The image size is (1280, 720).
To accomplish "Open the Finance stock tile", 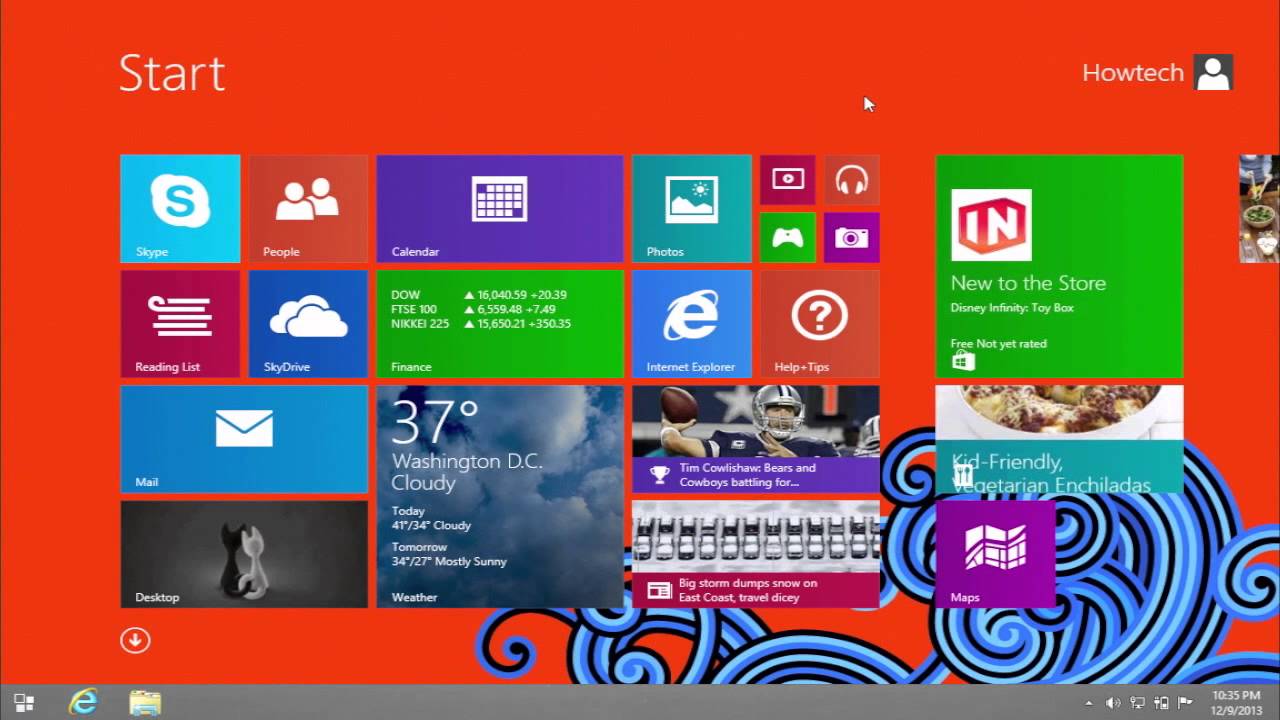I will 500,324.
